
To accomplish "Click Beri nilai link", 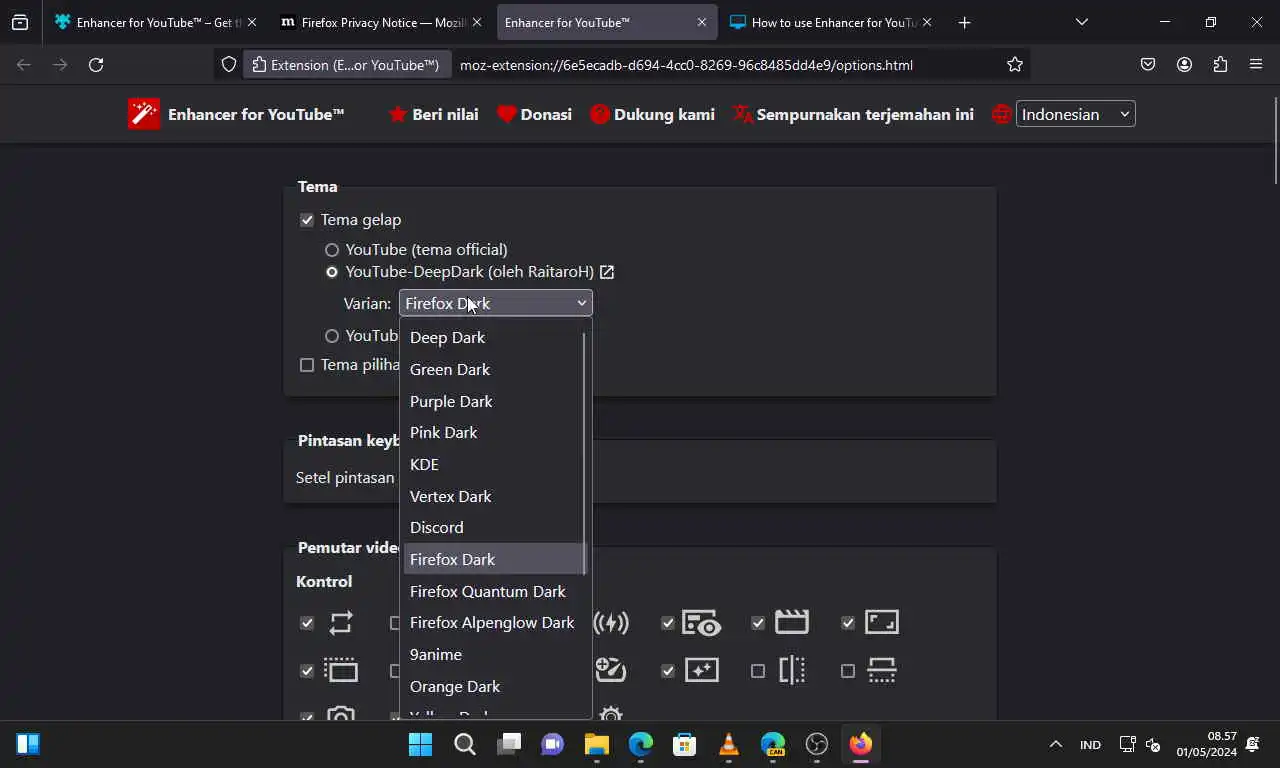I will point(433,114).
